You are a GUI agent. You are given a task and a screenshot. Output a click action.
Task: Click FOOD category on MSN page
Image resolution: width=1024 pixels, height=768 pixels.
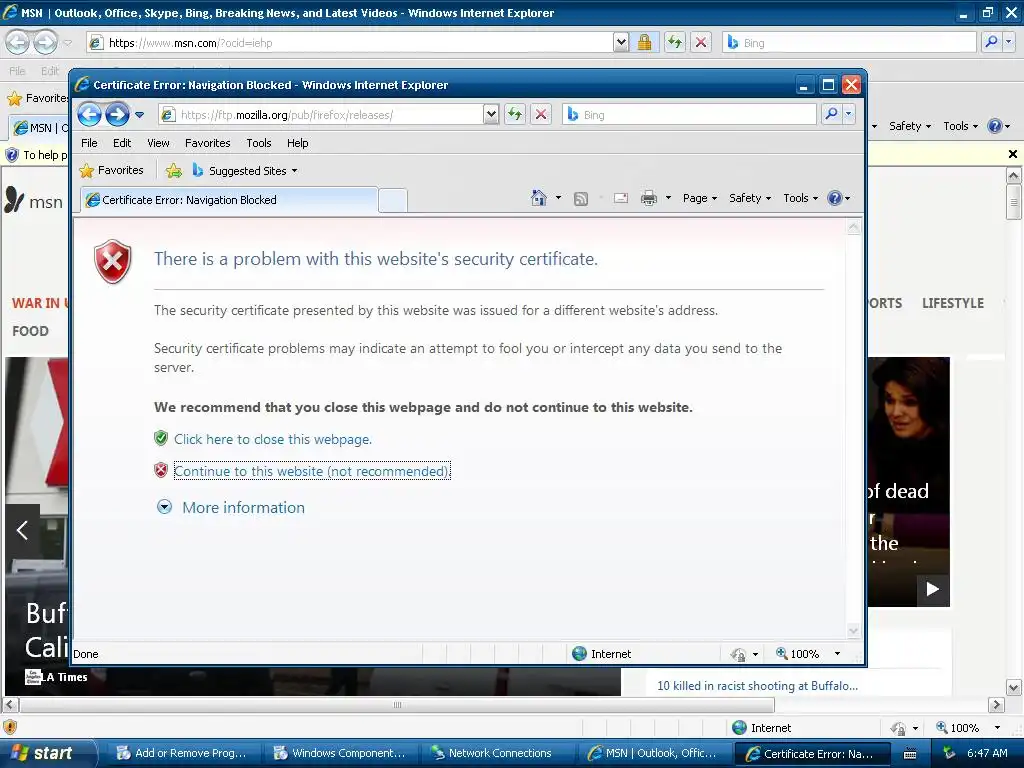[30, 331]
